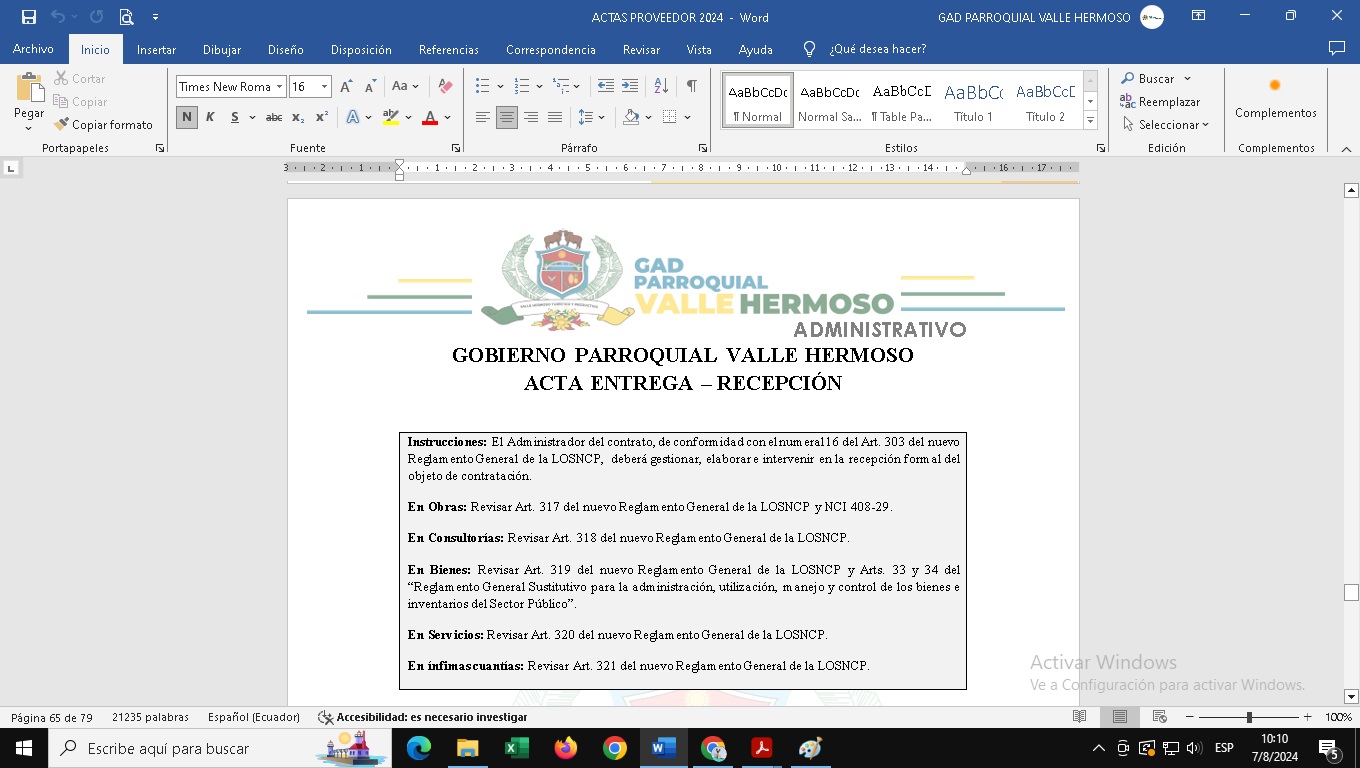Switch to the Referencias tab
The width and height of the screenshot is (1360, 768).
[x=448, y=49]
